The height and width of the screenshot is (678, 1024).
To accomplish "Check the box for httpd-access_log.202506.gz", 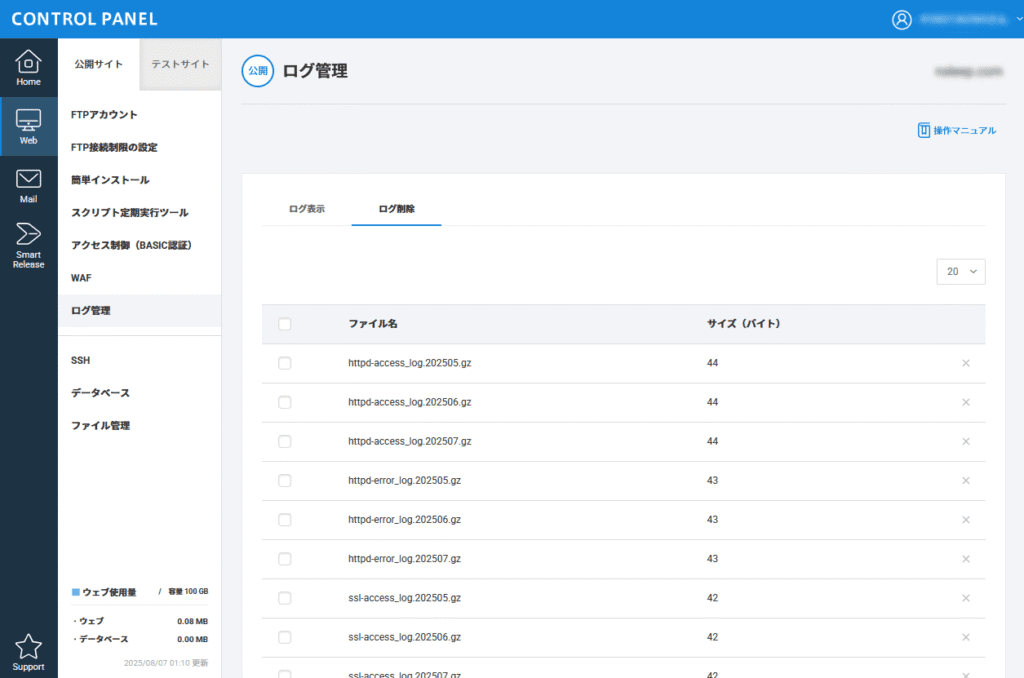I will click(x=285, y=402).
